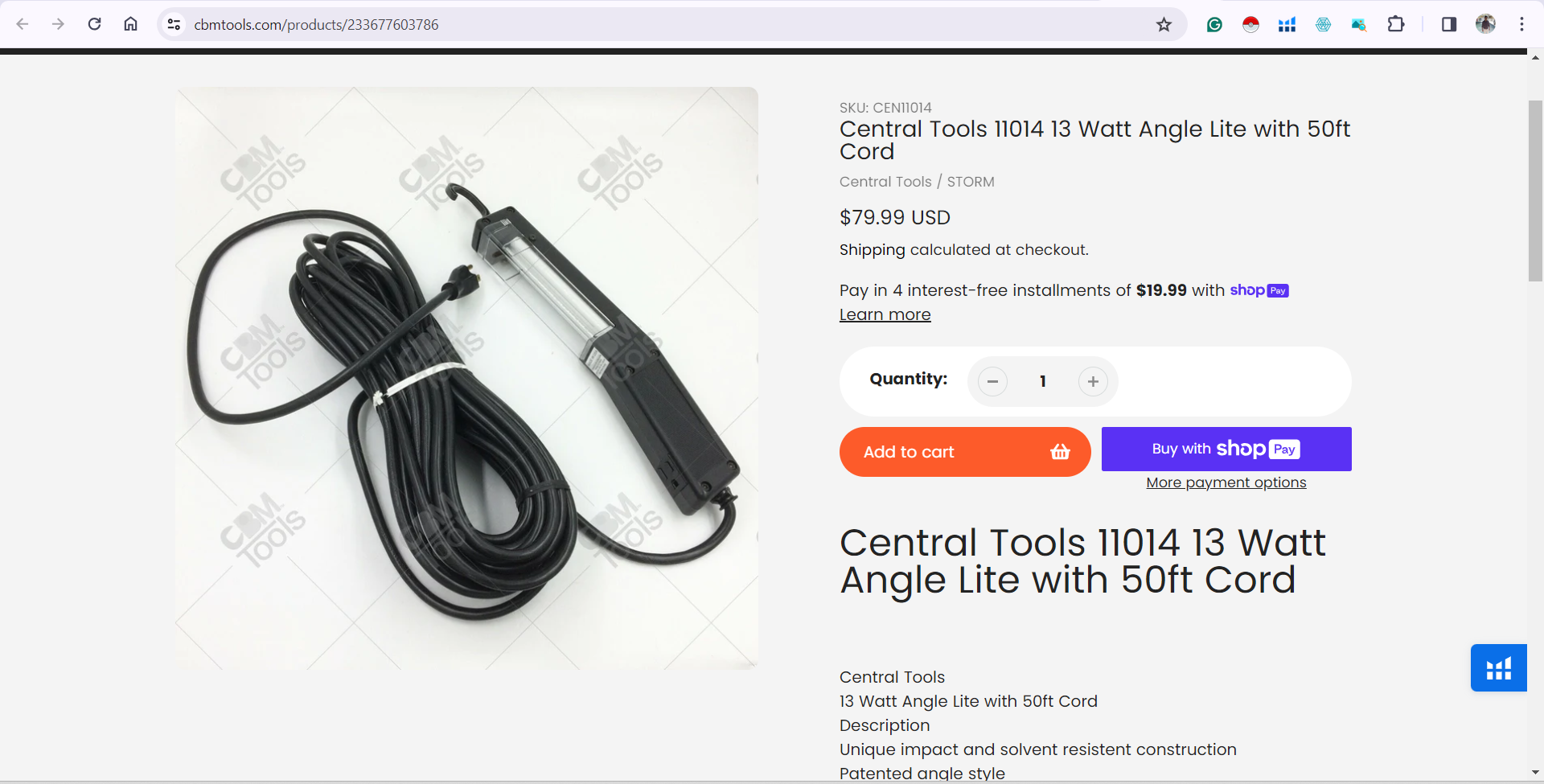The width and height of the screenshot is (1544, 784).
Task: Open More payment options link
Action: point(1226,482)
